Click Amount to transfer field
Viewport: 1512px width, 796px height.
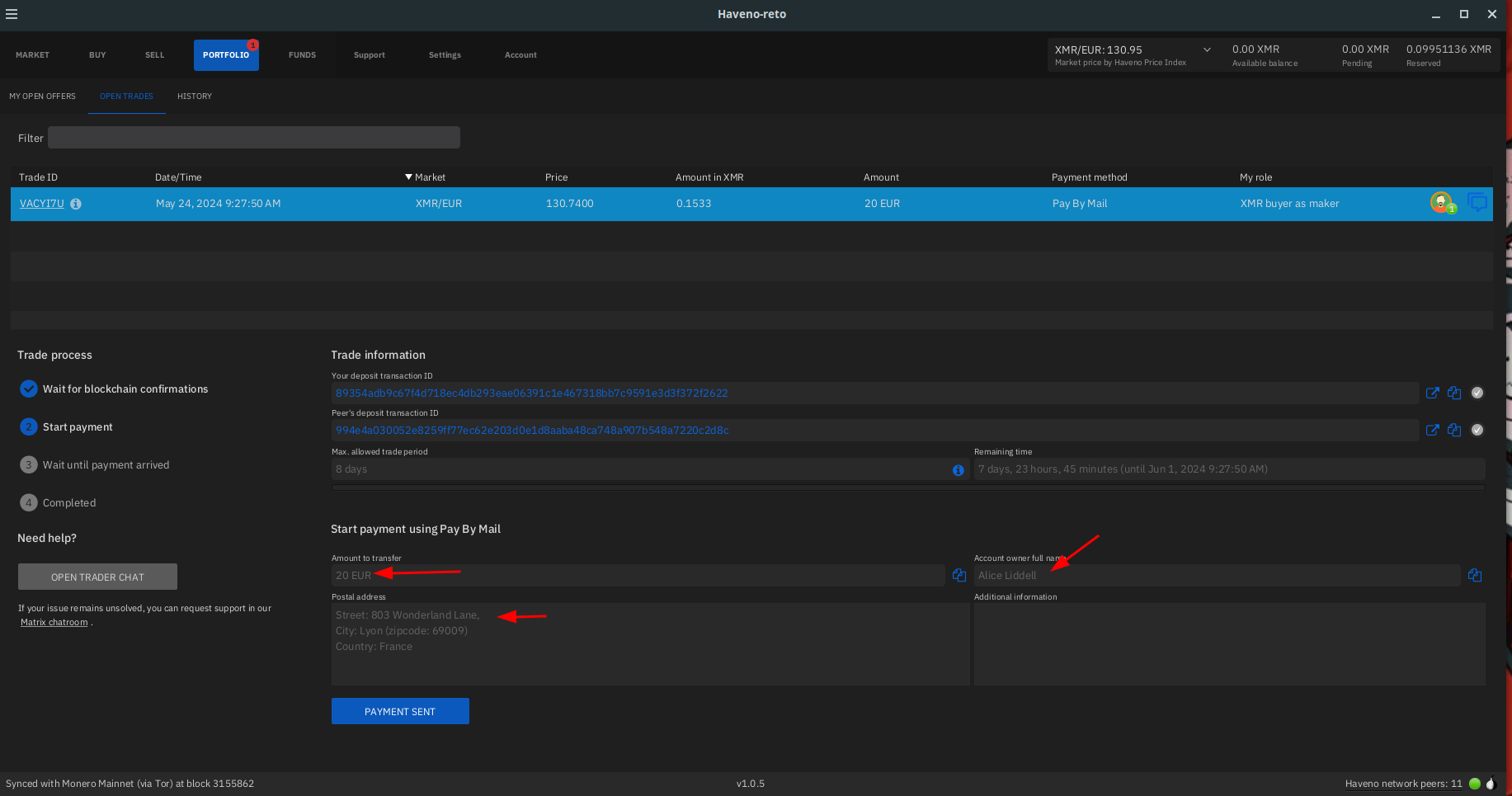click(638, 576)
